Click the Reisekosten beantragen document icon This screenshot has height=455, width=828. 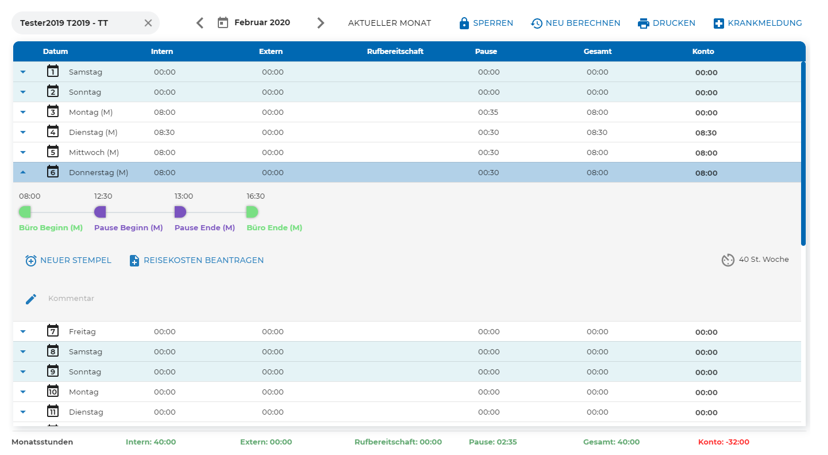[135, 261]
